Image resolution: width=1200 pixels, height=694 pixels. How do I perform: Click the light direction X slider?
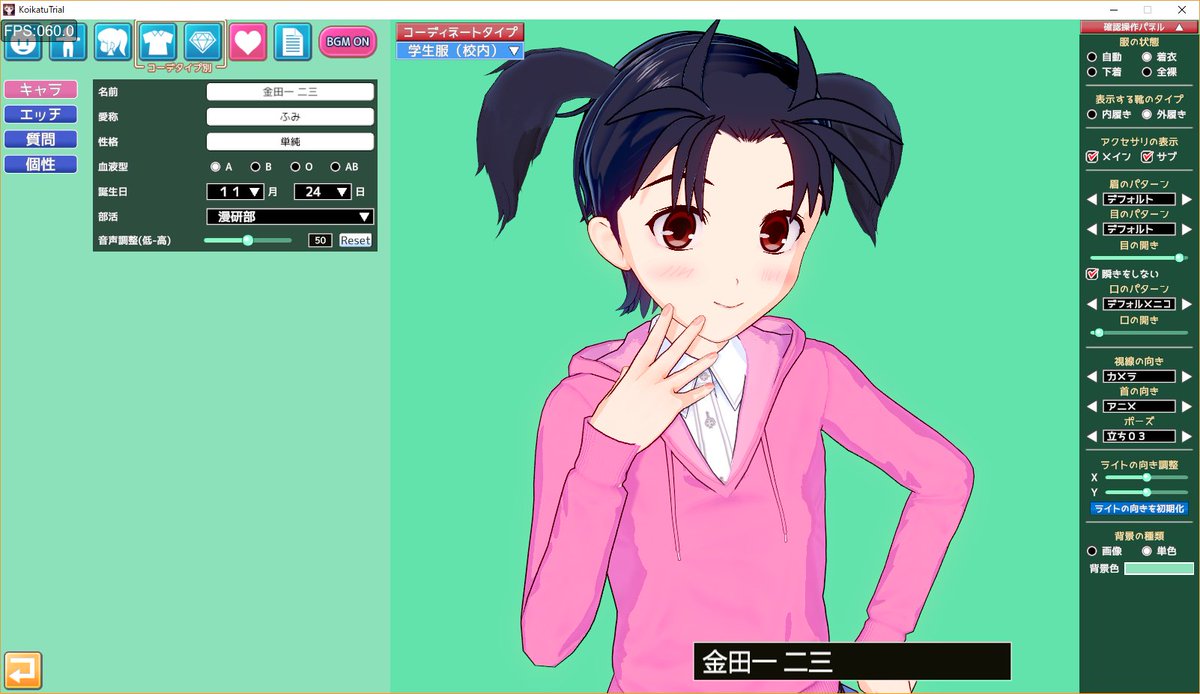[1146, 478]
